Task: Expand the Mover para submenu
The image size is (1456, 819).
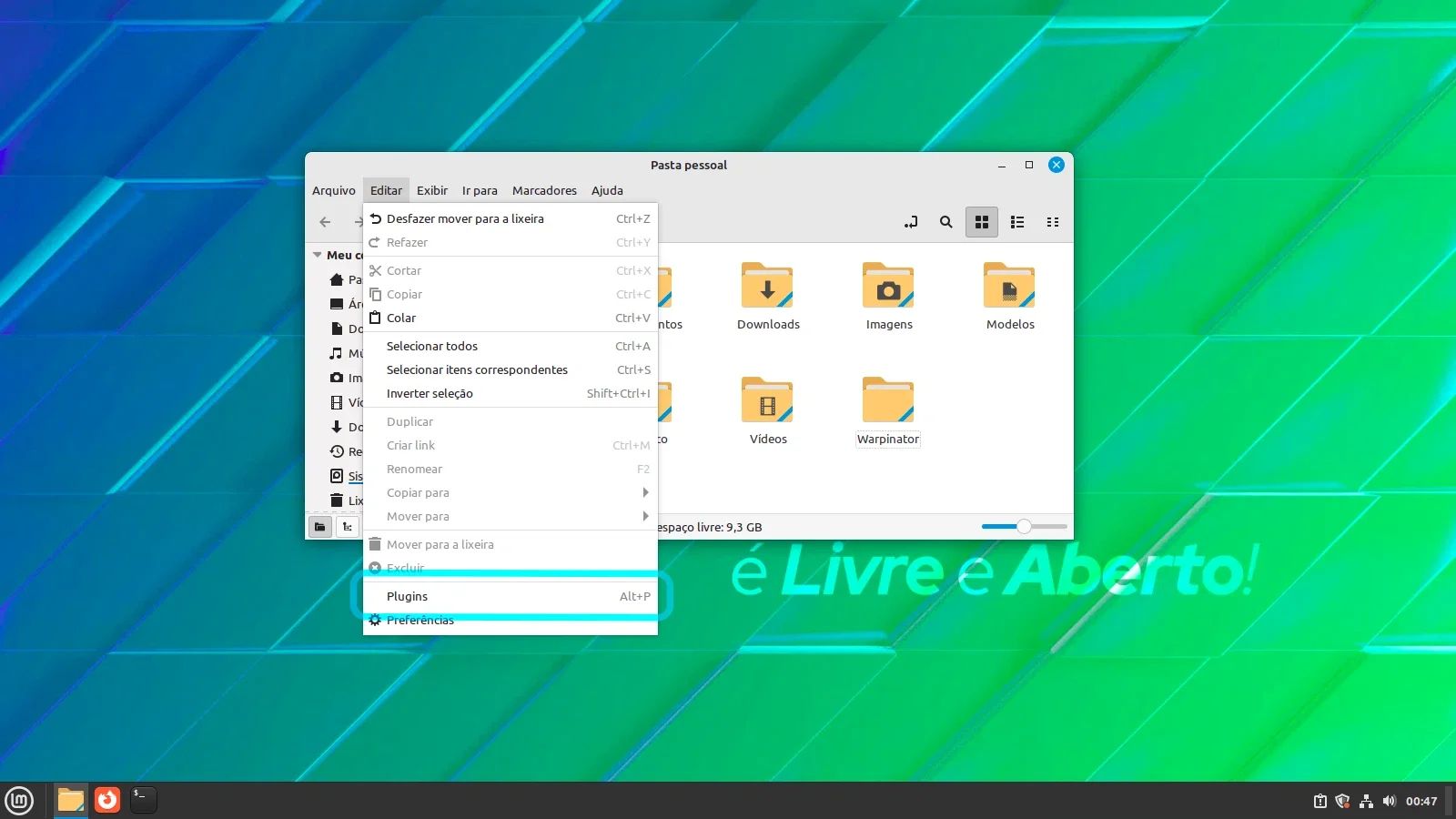Action: [x=511, y=516]
